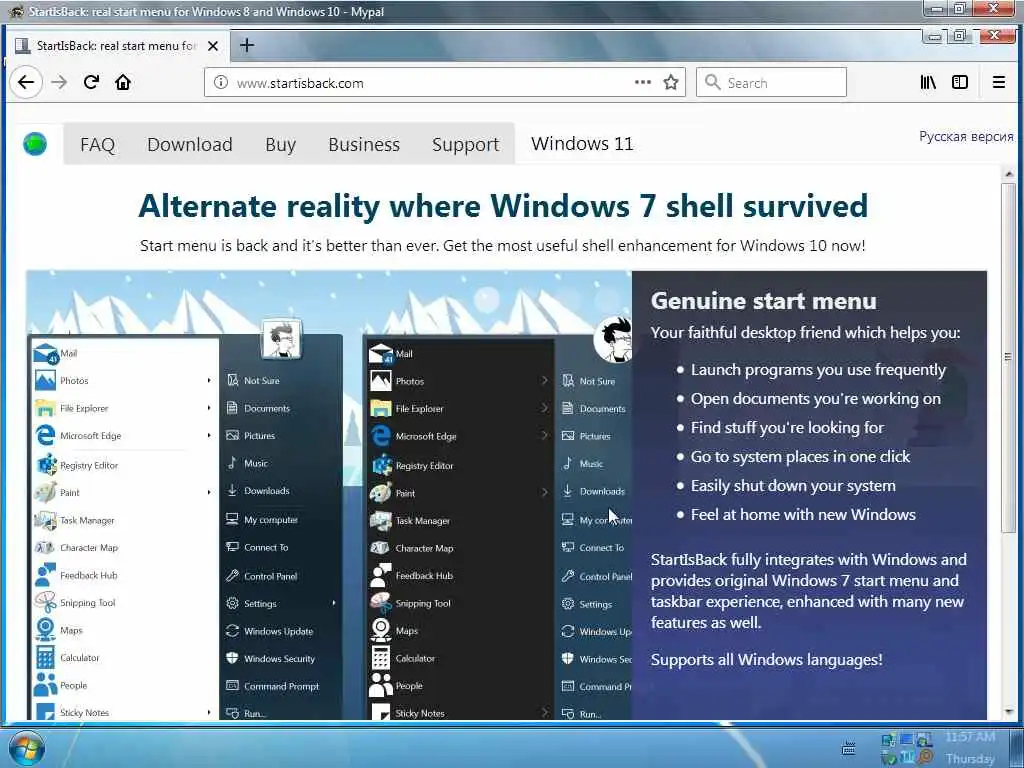Go back to the previous page
The image size is (1024, 768).
[x=26, y=82]
